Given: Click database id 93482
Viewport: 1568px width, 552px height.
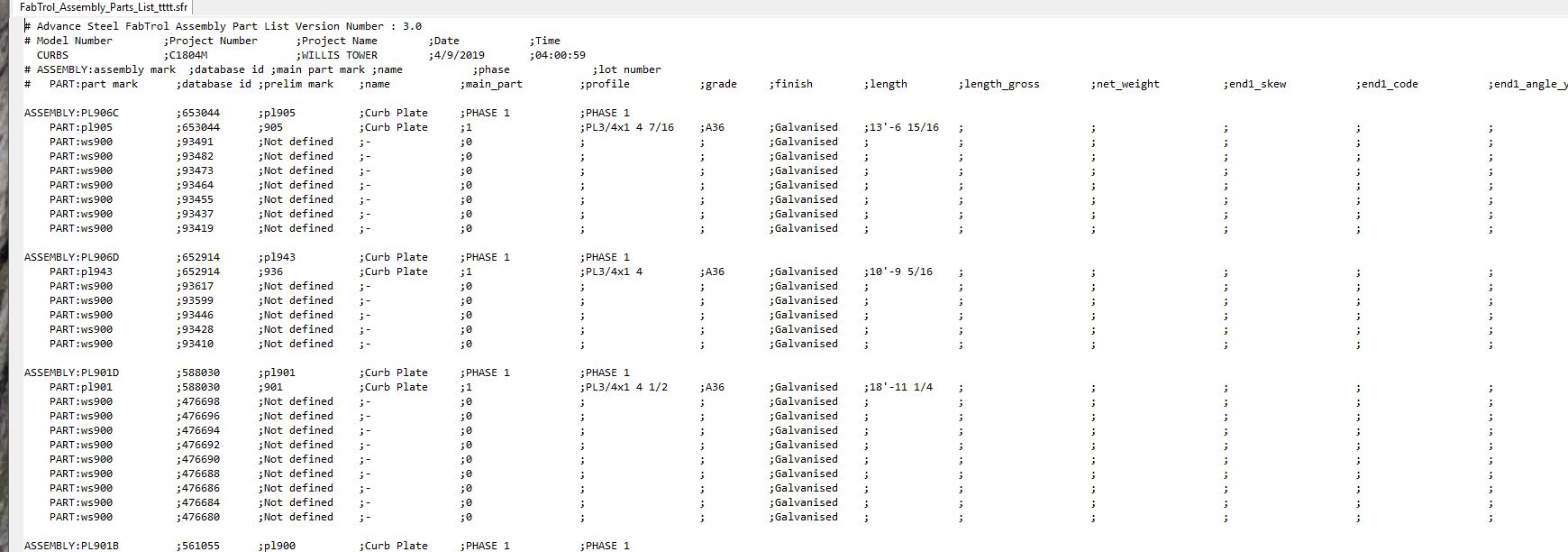Looking at the screenshot, I should tap(198, 156).
